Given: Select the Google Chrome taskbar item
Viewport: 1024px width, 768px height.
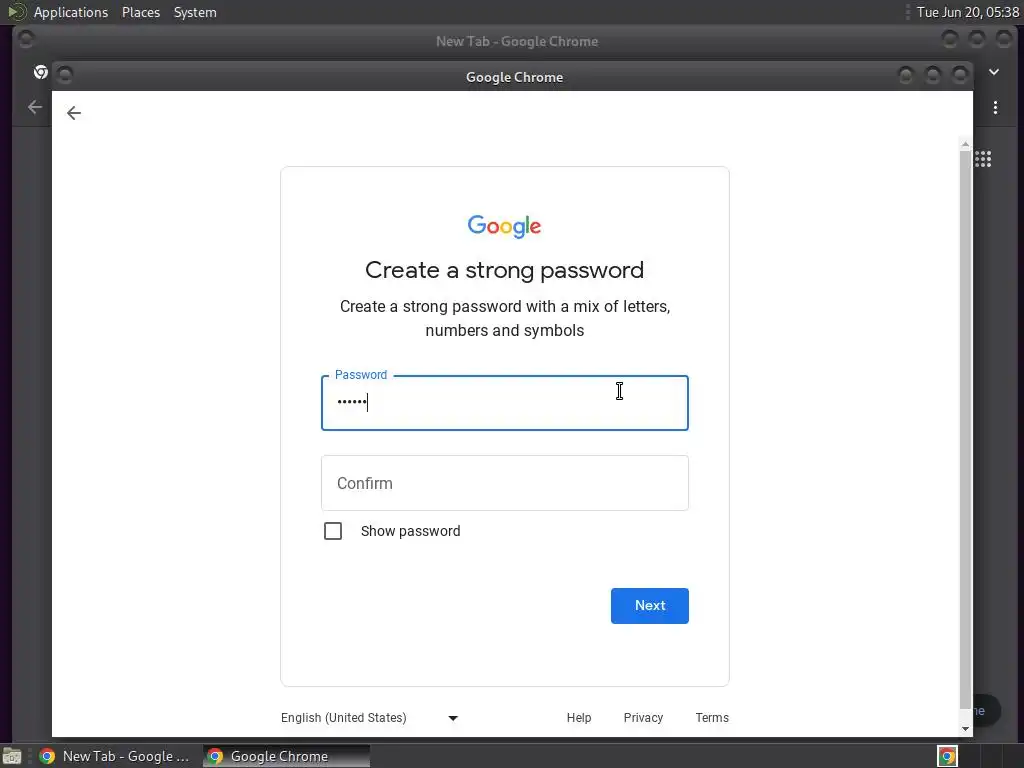Looking at the screenshot, I should [x=286, y=756].
